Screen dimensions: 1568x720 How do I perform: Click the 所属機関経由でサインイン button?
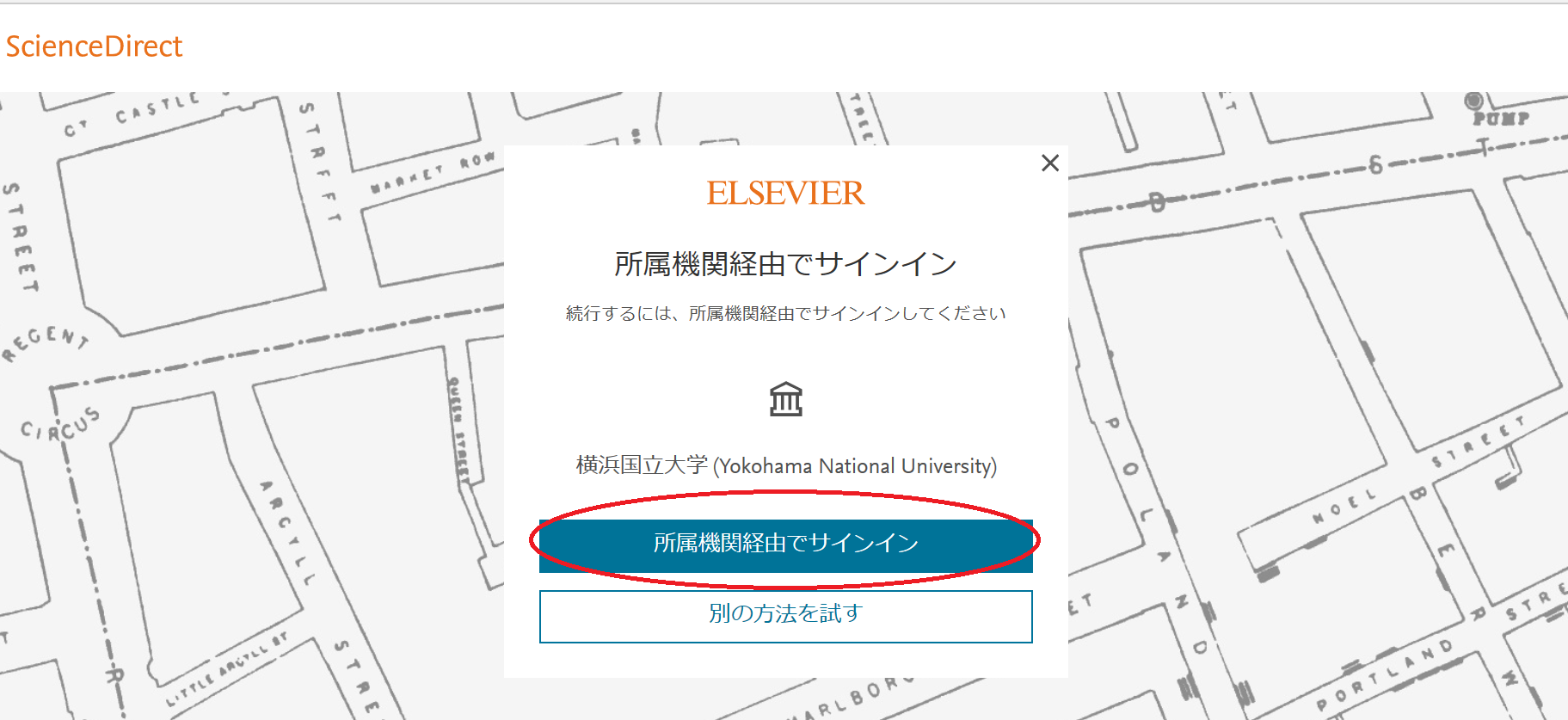(x=785, y=545)
